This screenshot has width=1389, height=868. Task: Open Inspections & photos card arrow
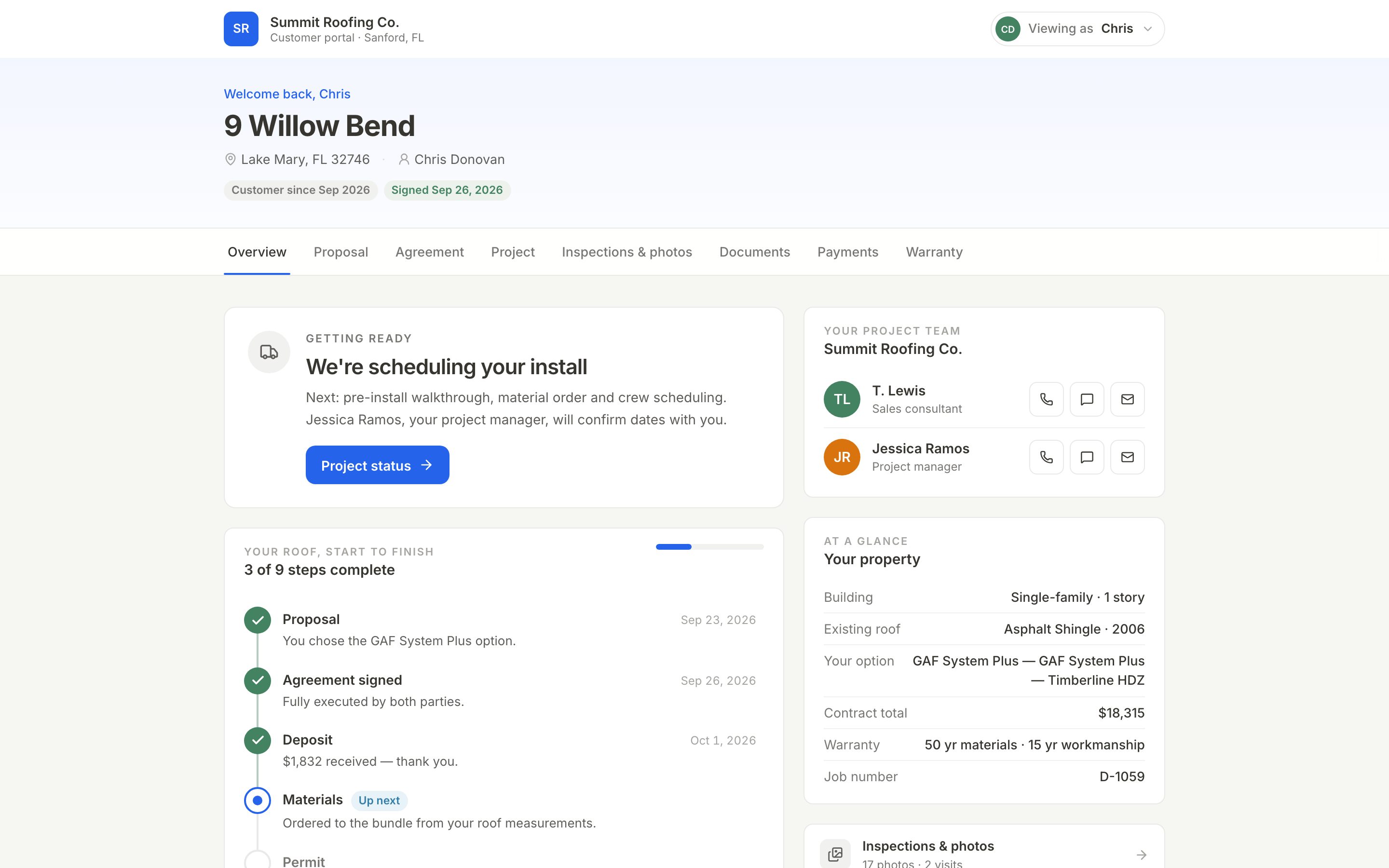(1141, 855)
